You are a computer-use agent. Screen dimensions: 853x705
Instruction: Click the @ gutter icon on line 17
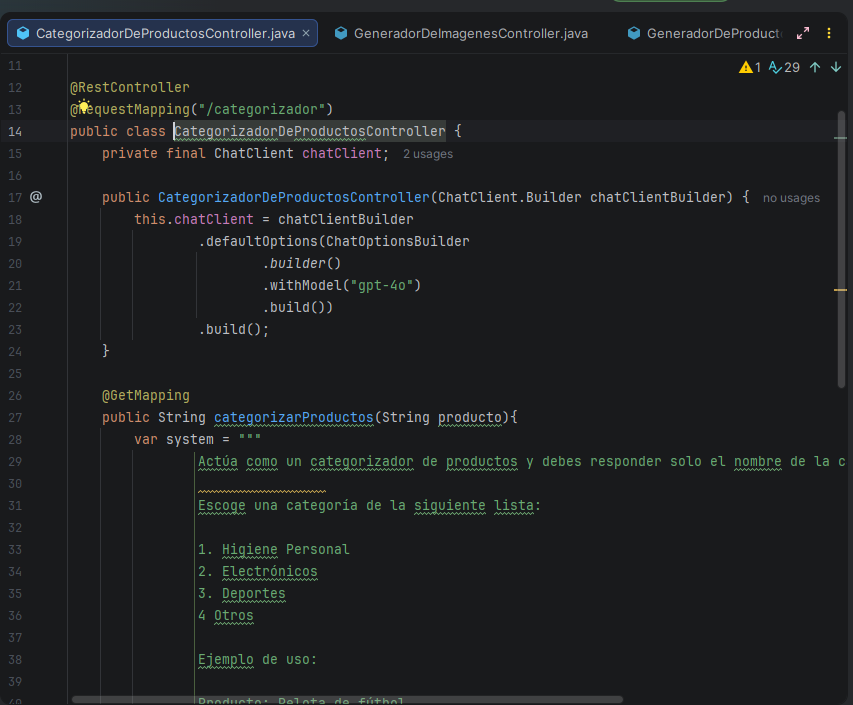[36, 197]
